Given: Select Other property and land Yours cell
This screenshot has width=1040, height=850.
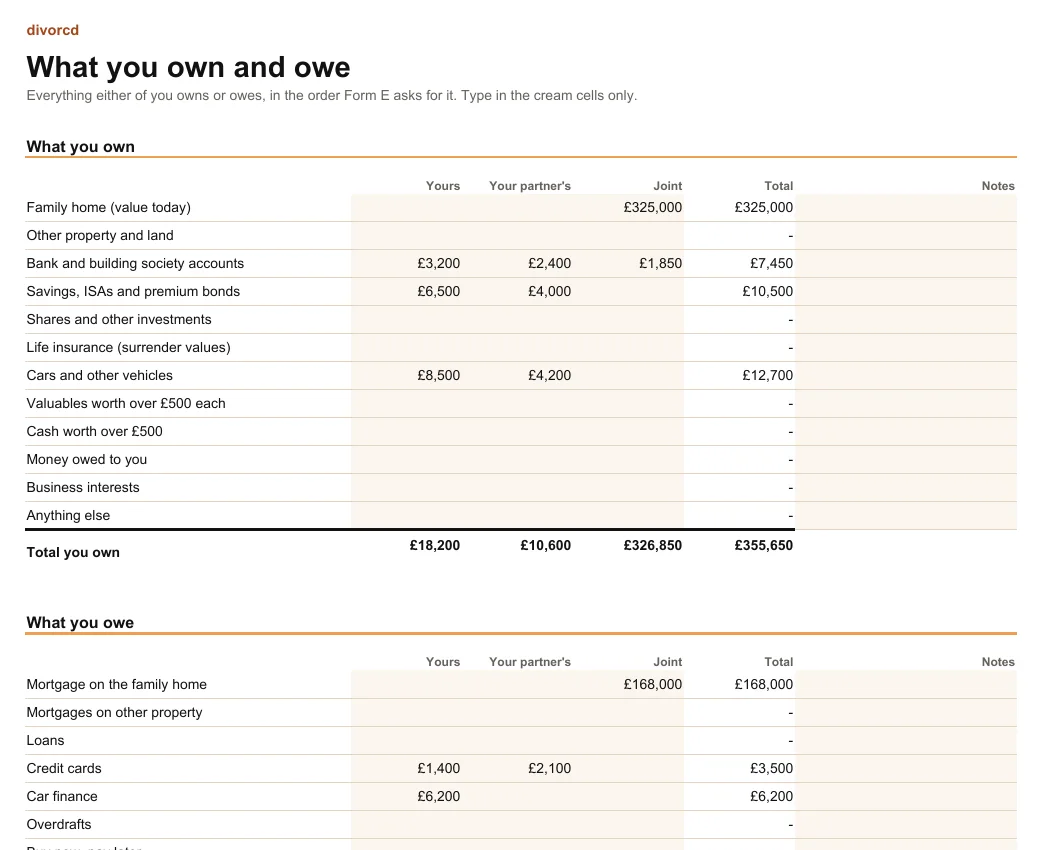Looking at the screenshot, I should tap(407, 235).
